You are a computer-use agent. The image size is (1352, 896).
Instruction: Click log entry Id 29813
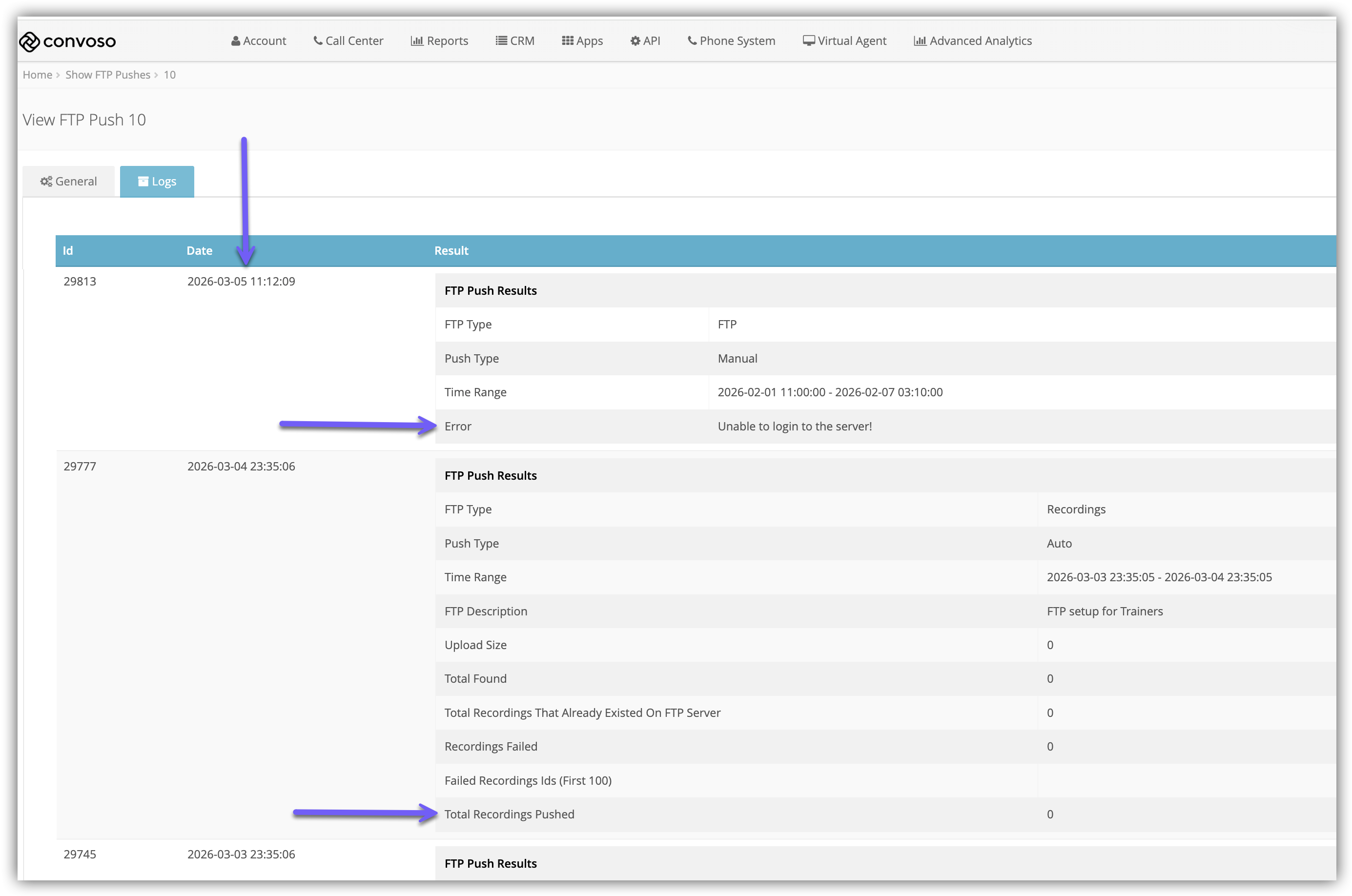click(80, 281)
